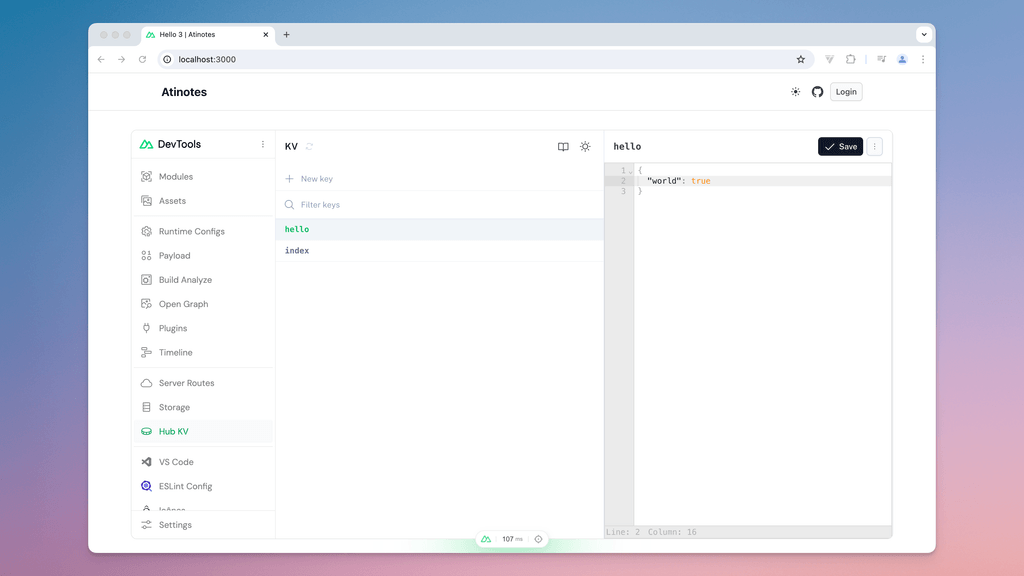
Task: Open the Modules tab
Action: 175,177
